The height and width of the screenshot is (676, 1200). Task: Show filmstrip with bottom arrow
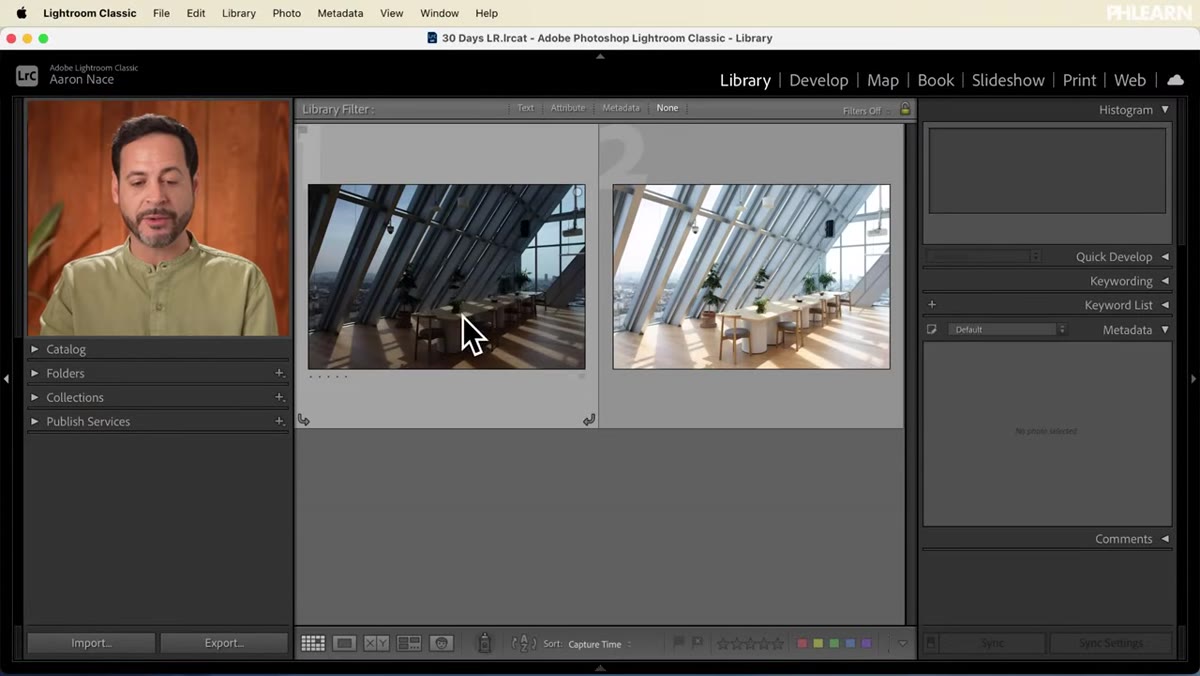point(600,669)
